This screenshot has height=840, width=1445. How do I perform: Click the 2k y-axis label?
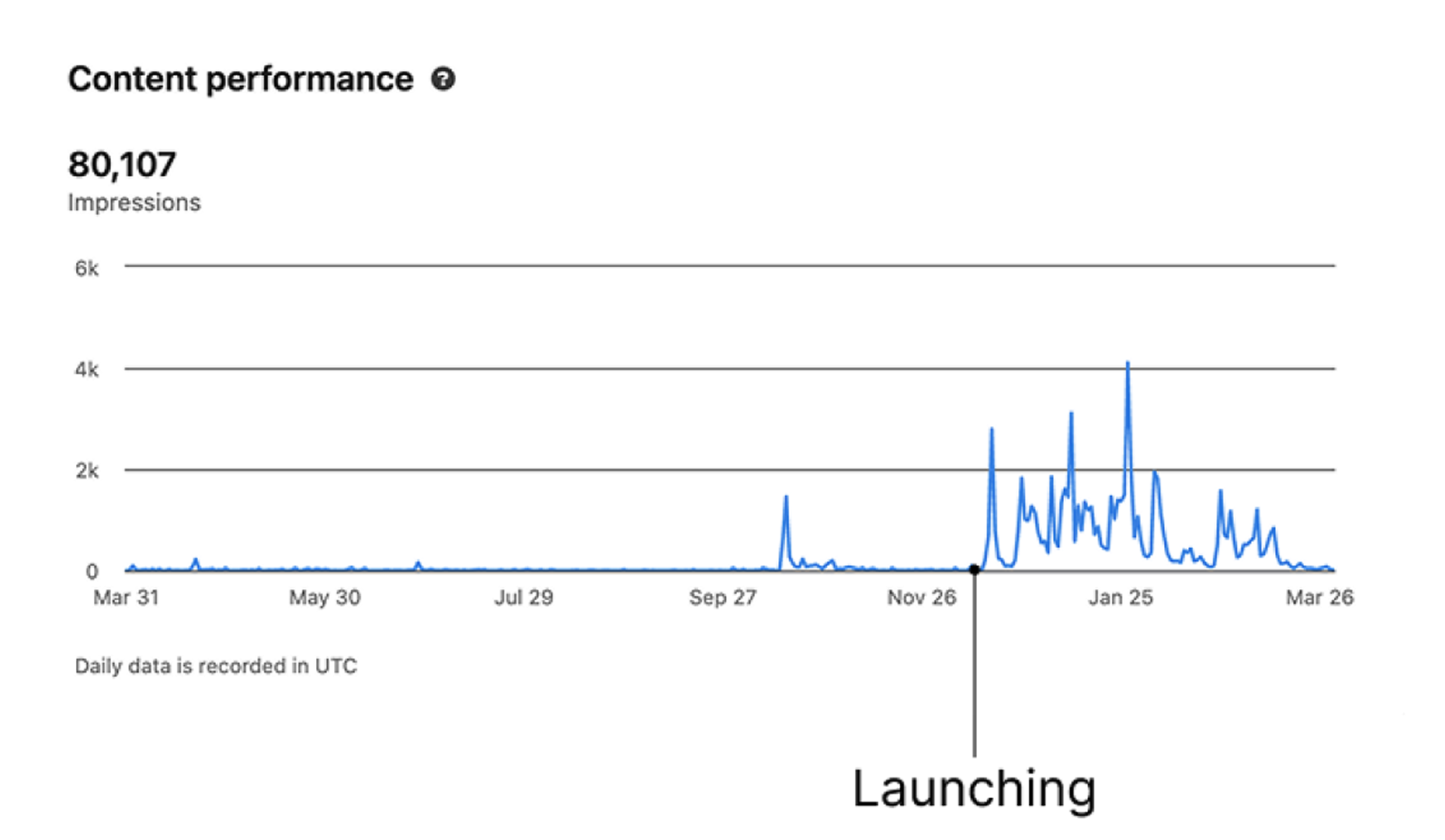(x=86, y=470)
